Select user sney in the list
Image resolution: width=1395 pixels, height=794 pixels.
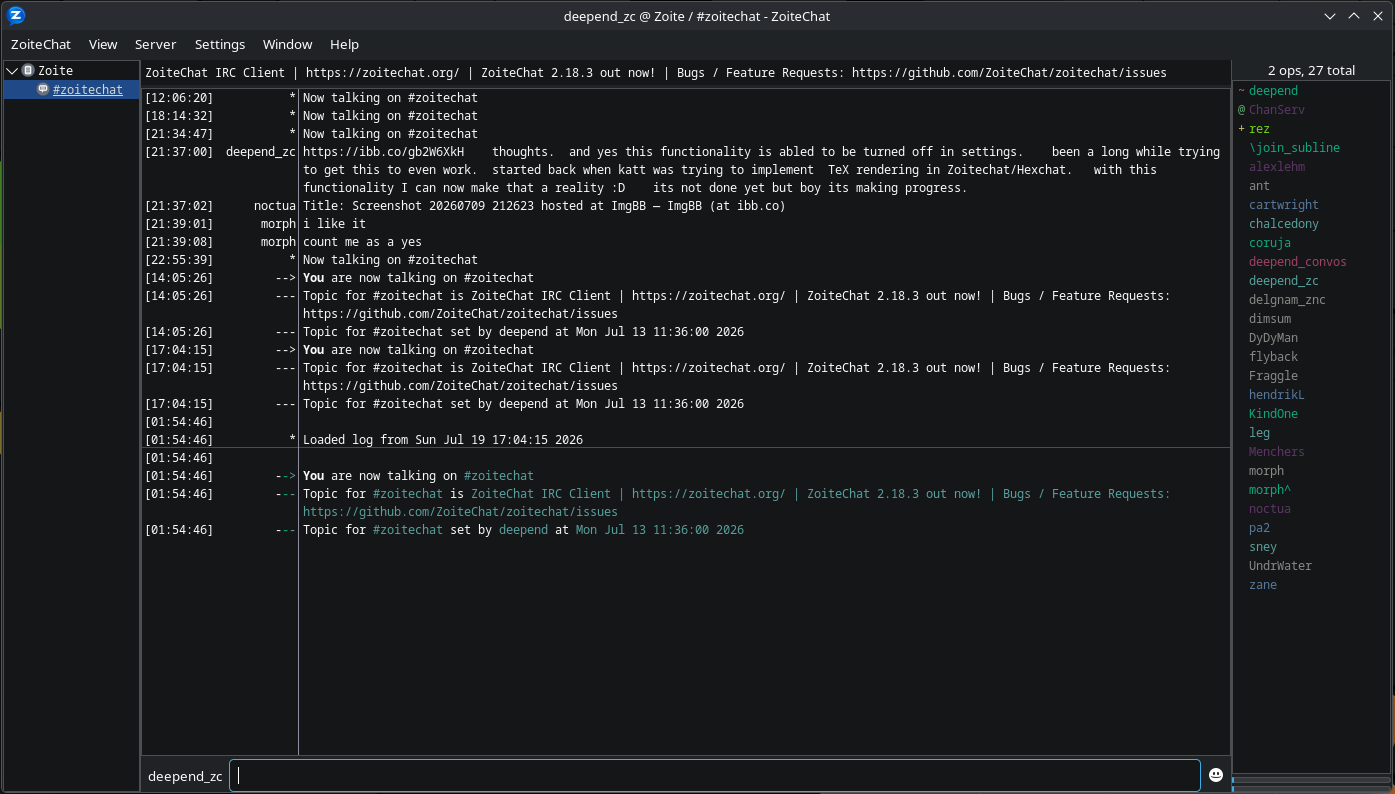point(1263,547)
